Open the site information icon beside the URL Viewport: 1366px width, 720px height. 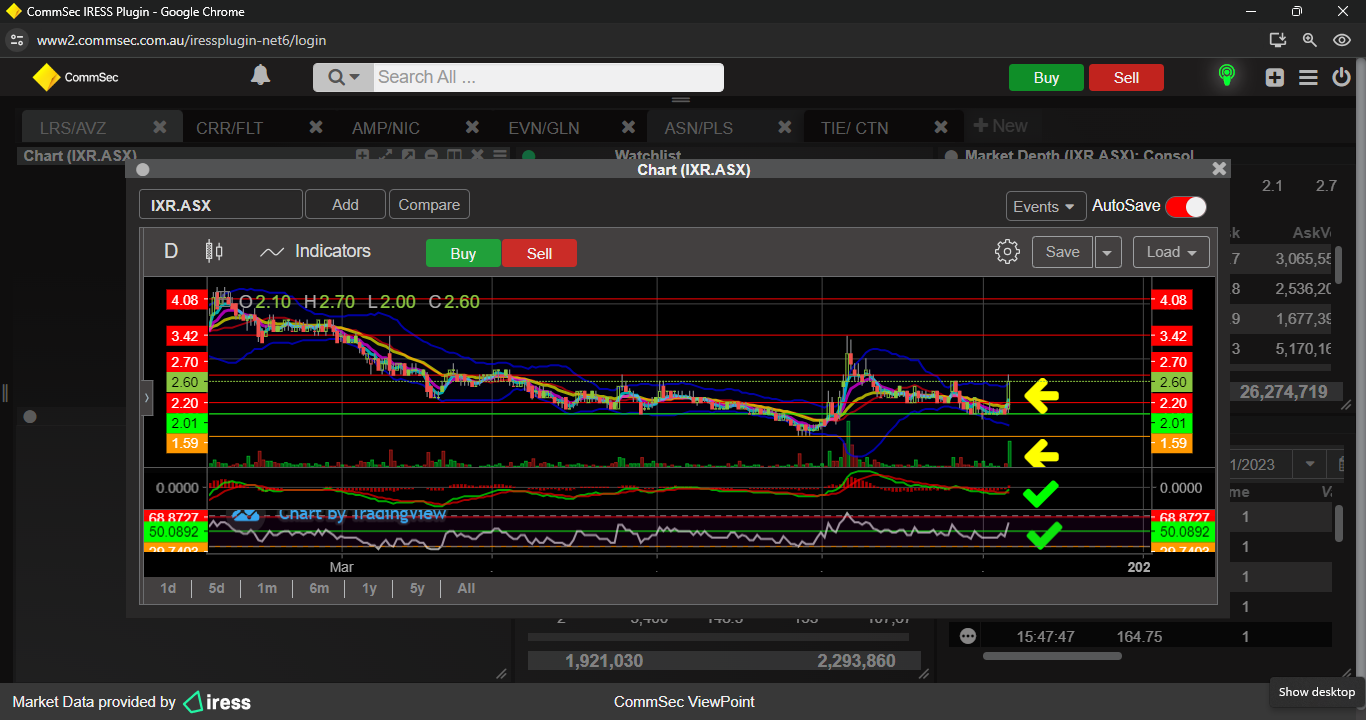click(16, 40)
